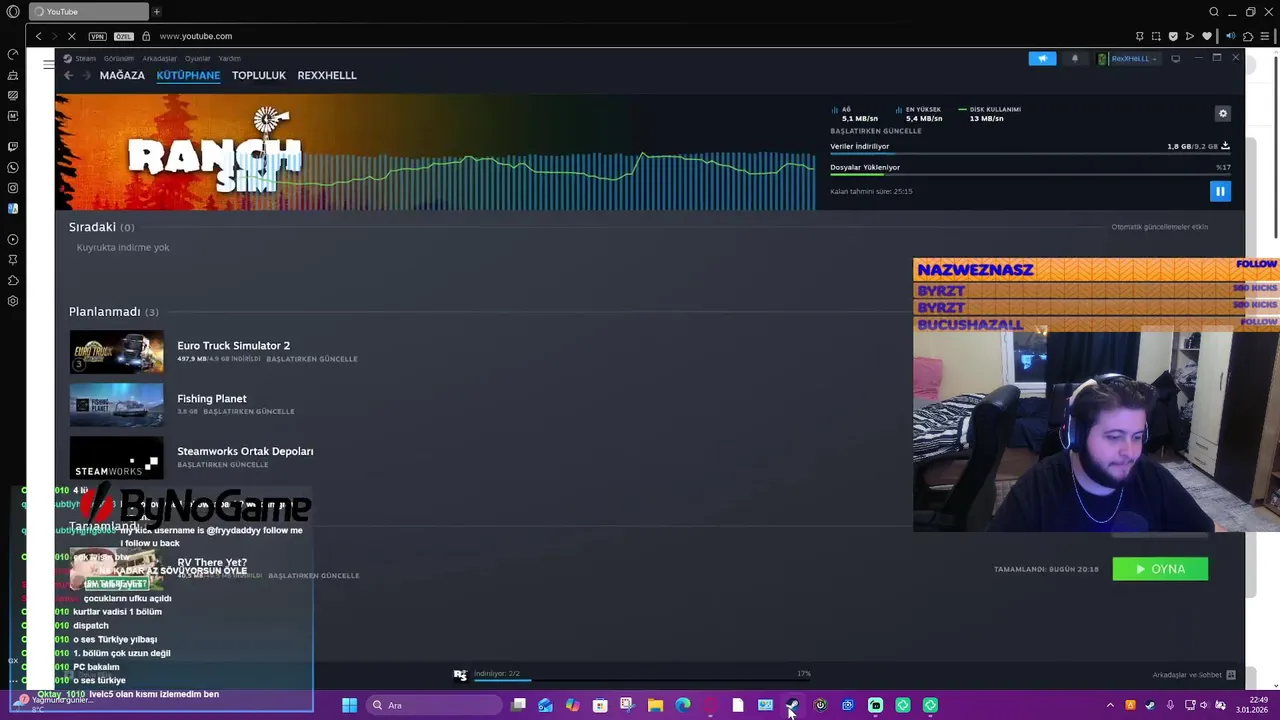Open the Görünüm menu
This screenshot has width=1280, height=720.
pos(119,59)
